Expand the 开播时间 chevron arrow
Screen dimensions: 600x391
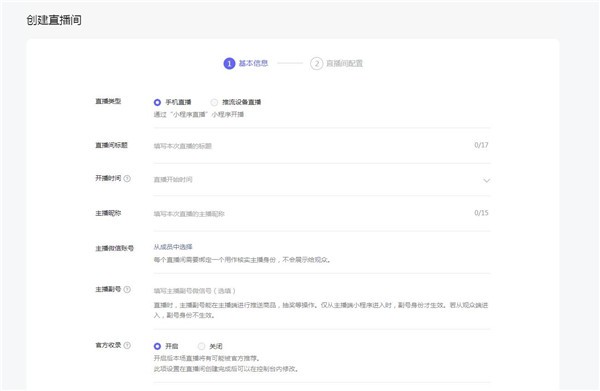[486, 181]
